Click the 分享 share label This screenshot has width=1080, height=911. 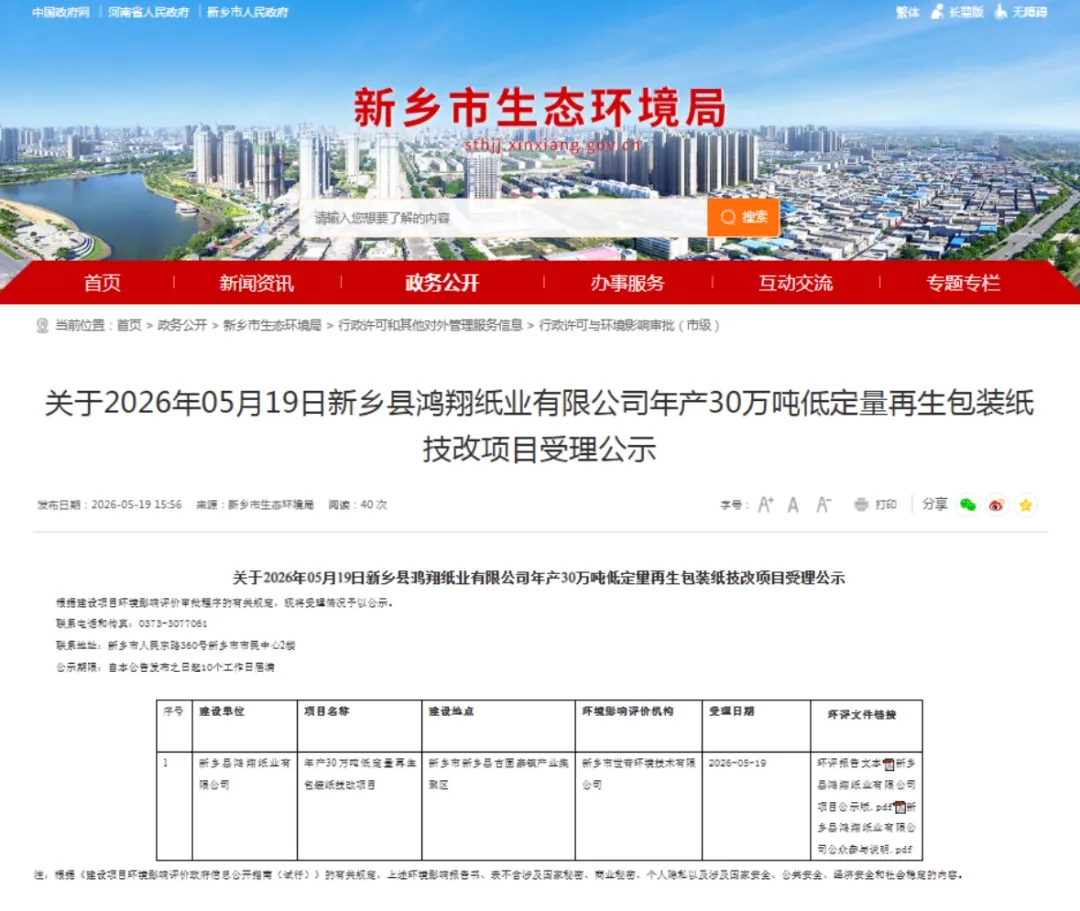tap(935, 504)
